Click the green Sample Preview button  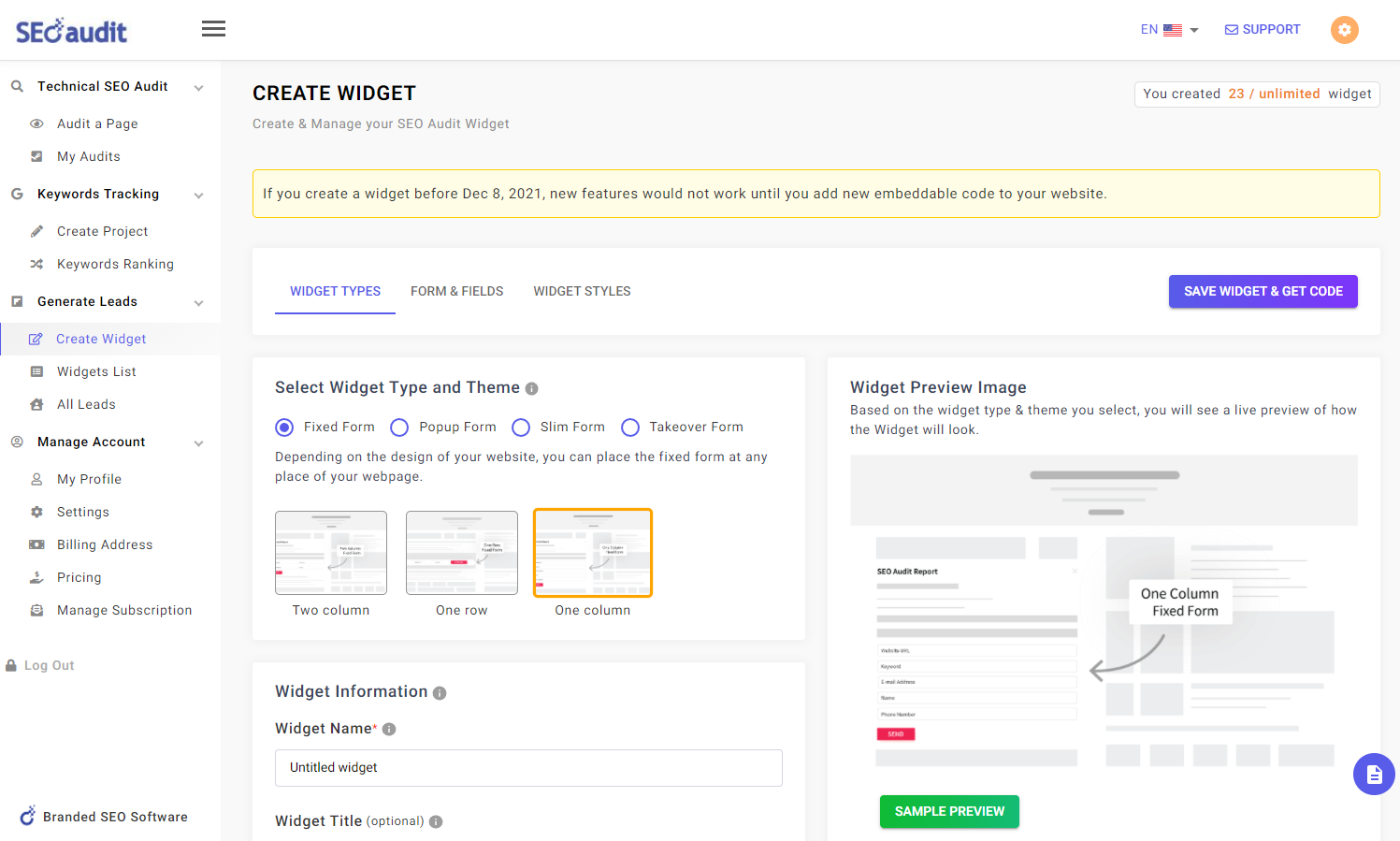pyautogui.click(x=949, y=811)
